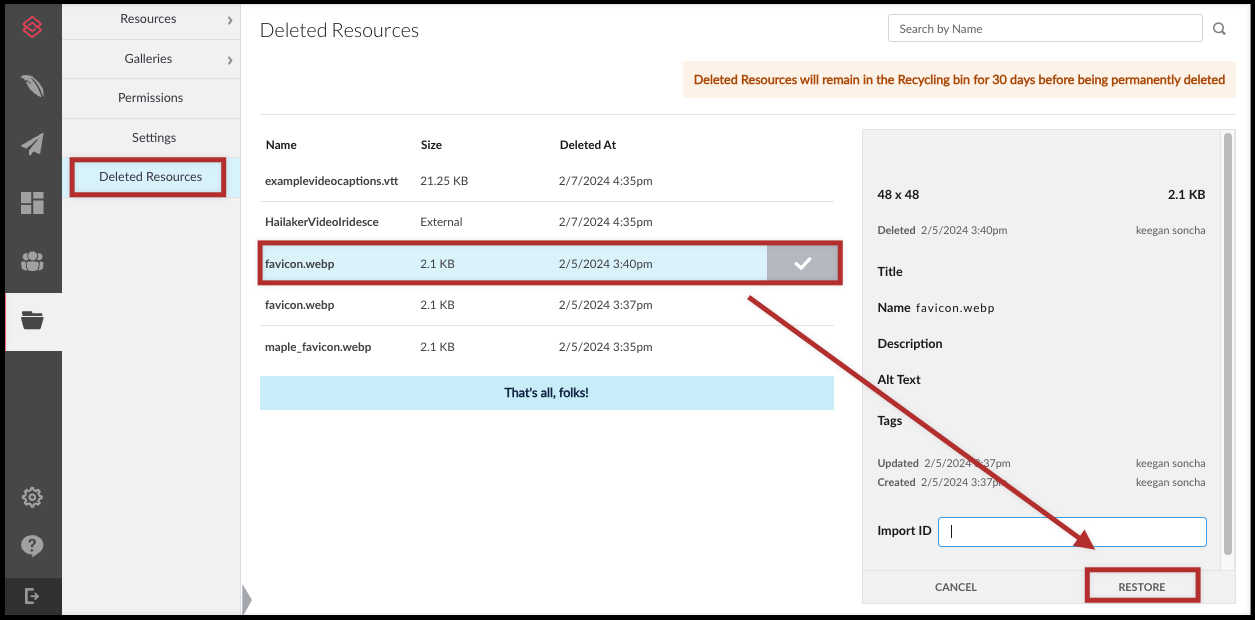The height and width of the screenshot is (620, 1255).
Task: Expand the Resources submenu chevron
Action: [229, 20]
